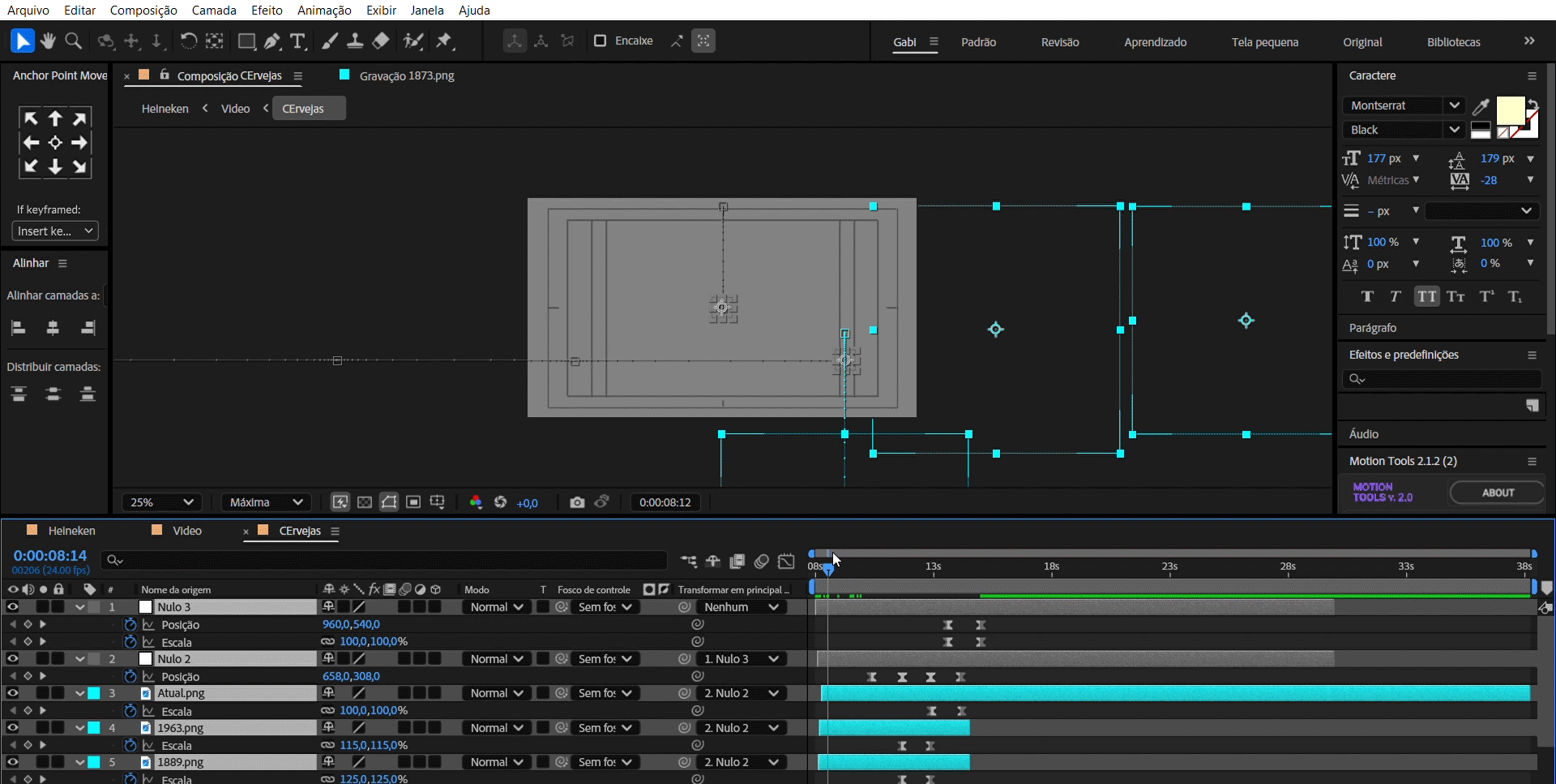Open the Composição menu
Viewport: 1556px width, 784px height.
pos(143,10)
